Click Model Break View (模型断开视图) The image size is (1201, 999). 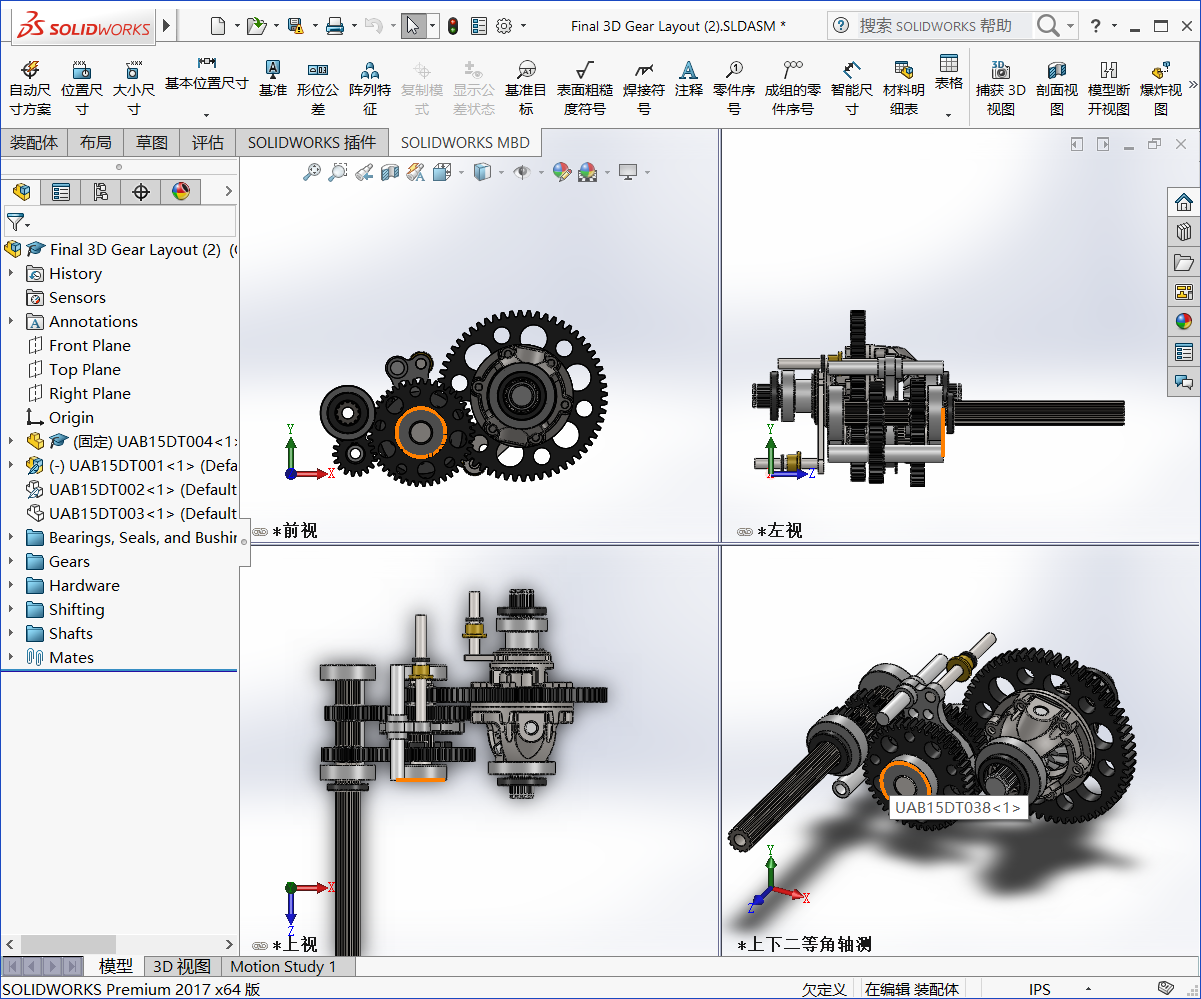click(x=1109, y=87)
